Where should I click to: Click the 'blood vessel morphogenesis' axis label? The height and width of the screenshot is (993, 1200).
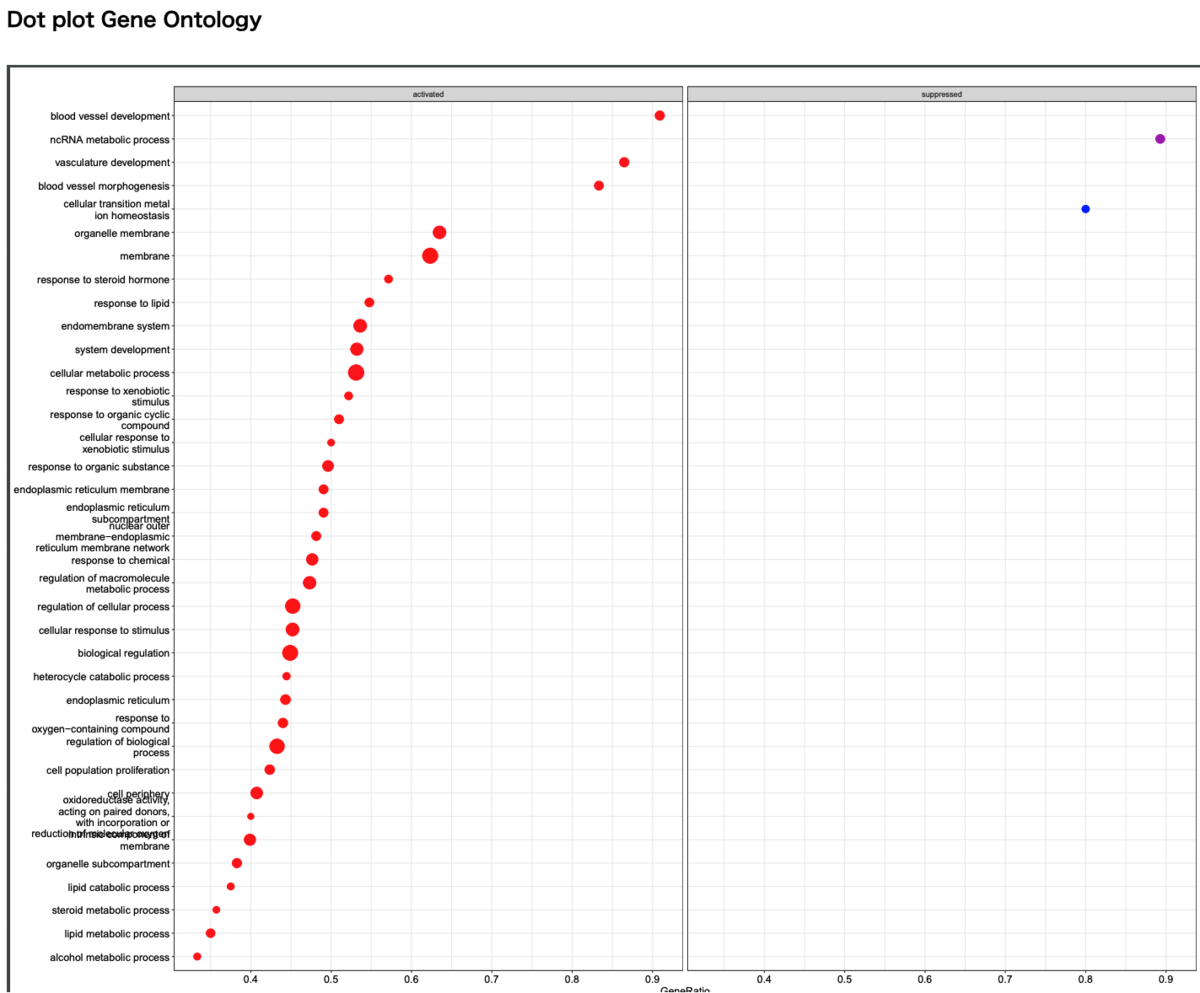104,186
